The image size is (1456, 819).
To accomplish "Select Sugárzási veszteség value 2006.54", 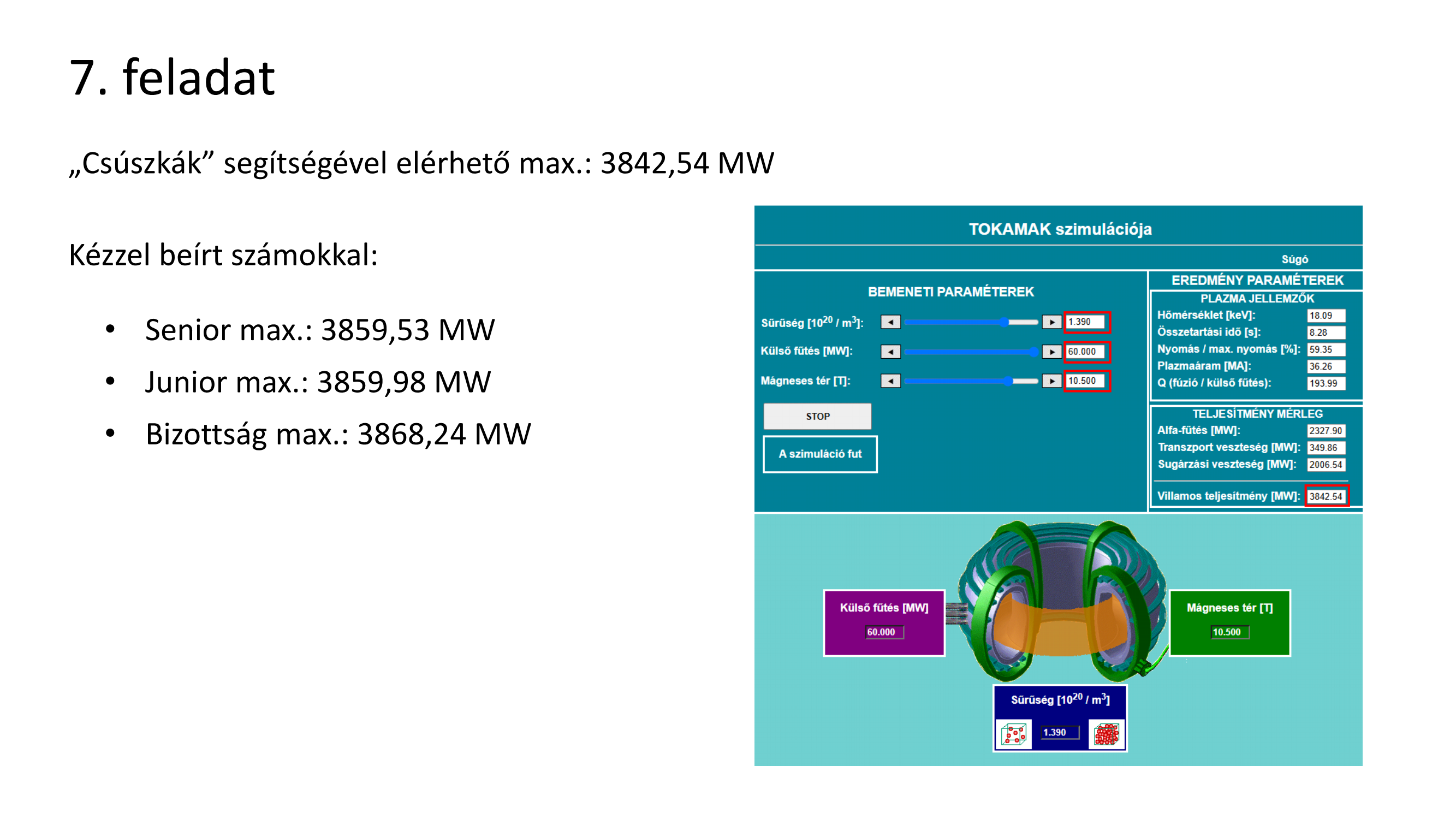I will 1326,465.
